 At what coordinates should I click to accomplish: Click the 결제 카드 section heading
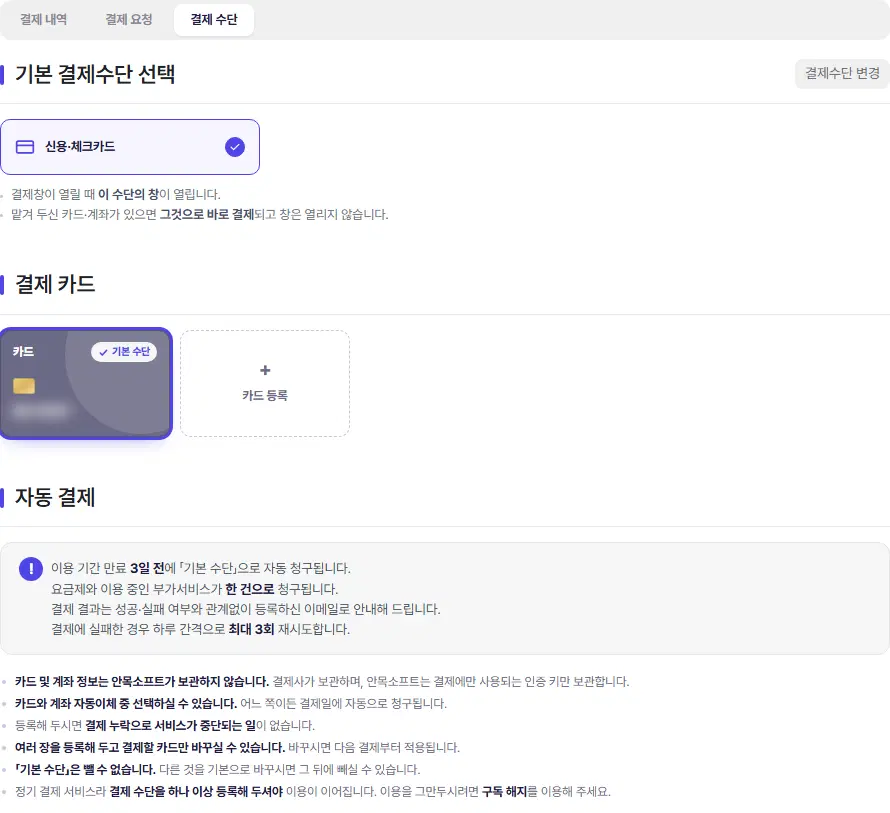[55, 284]
